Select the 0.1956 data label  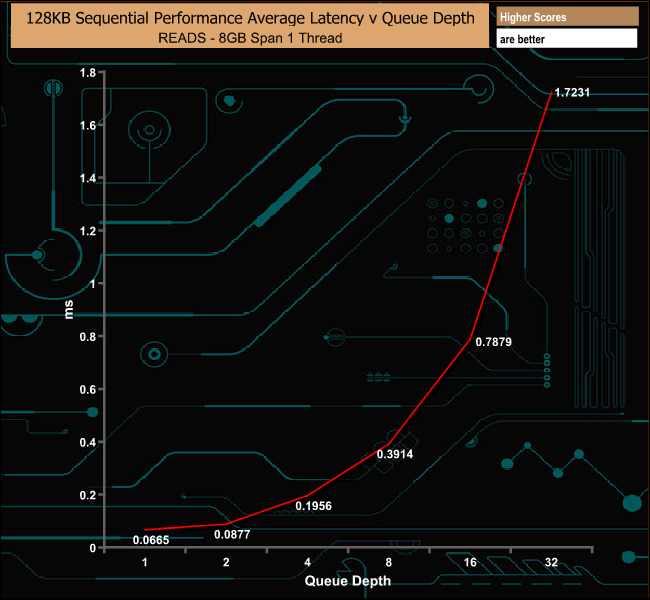(x=313, y=506)
